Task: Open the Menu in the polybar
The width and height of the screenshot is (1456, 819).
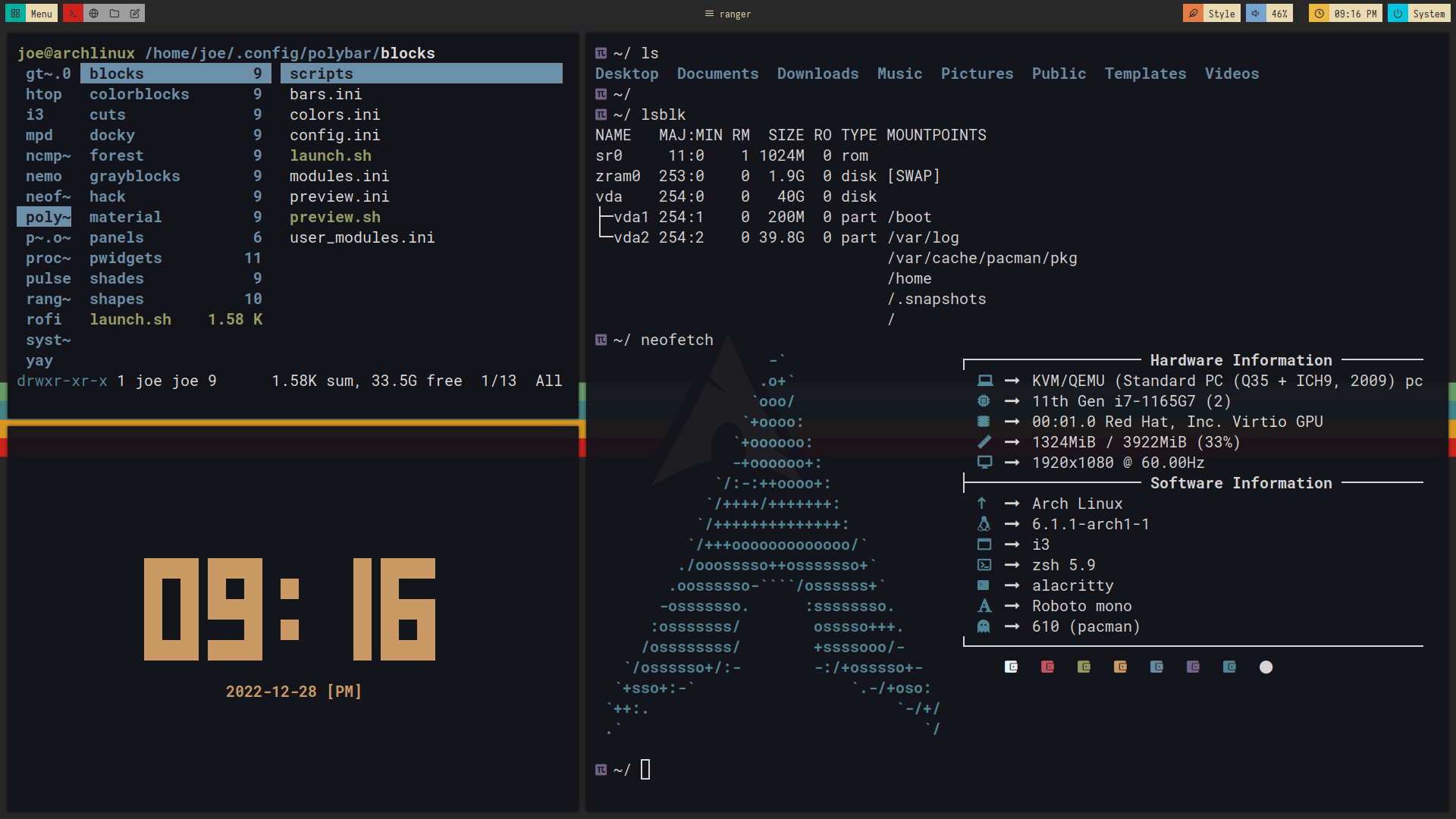Action: 40,13
